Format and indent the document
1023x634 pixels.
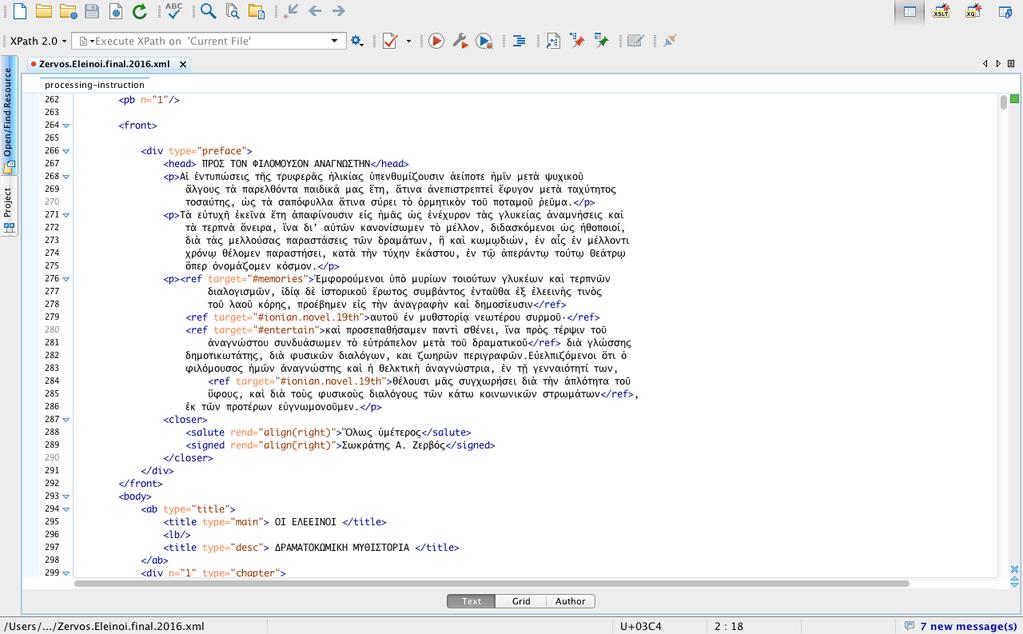tap(519, 41)
